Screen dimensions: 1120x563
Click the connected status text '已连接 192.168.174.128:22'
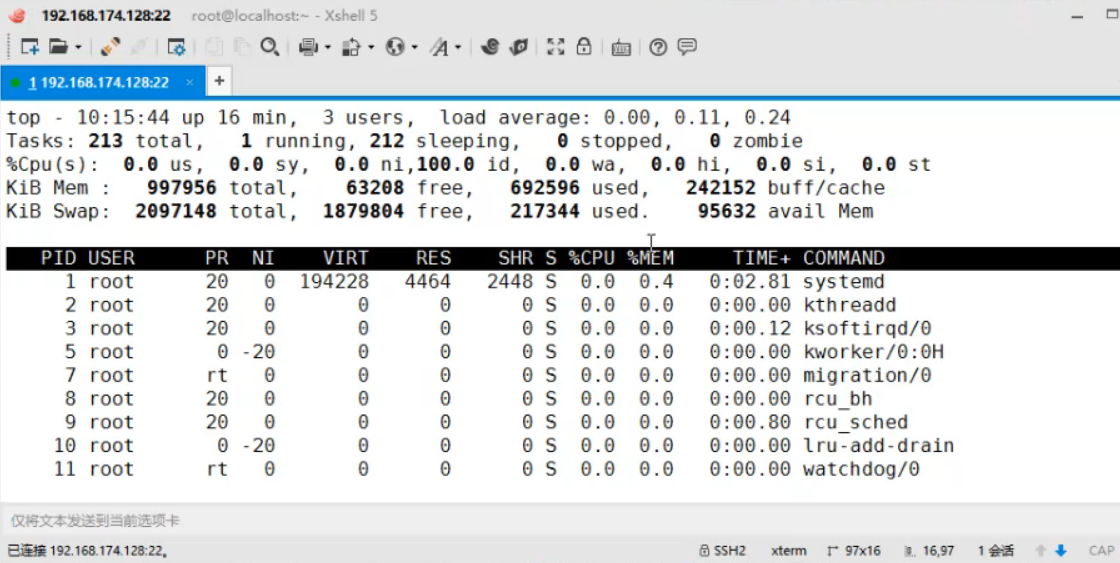(x=87, y=551)
